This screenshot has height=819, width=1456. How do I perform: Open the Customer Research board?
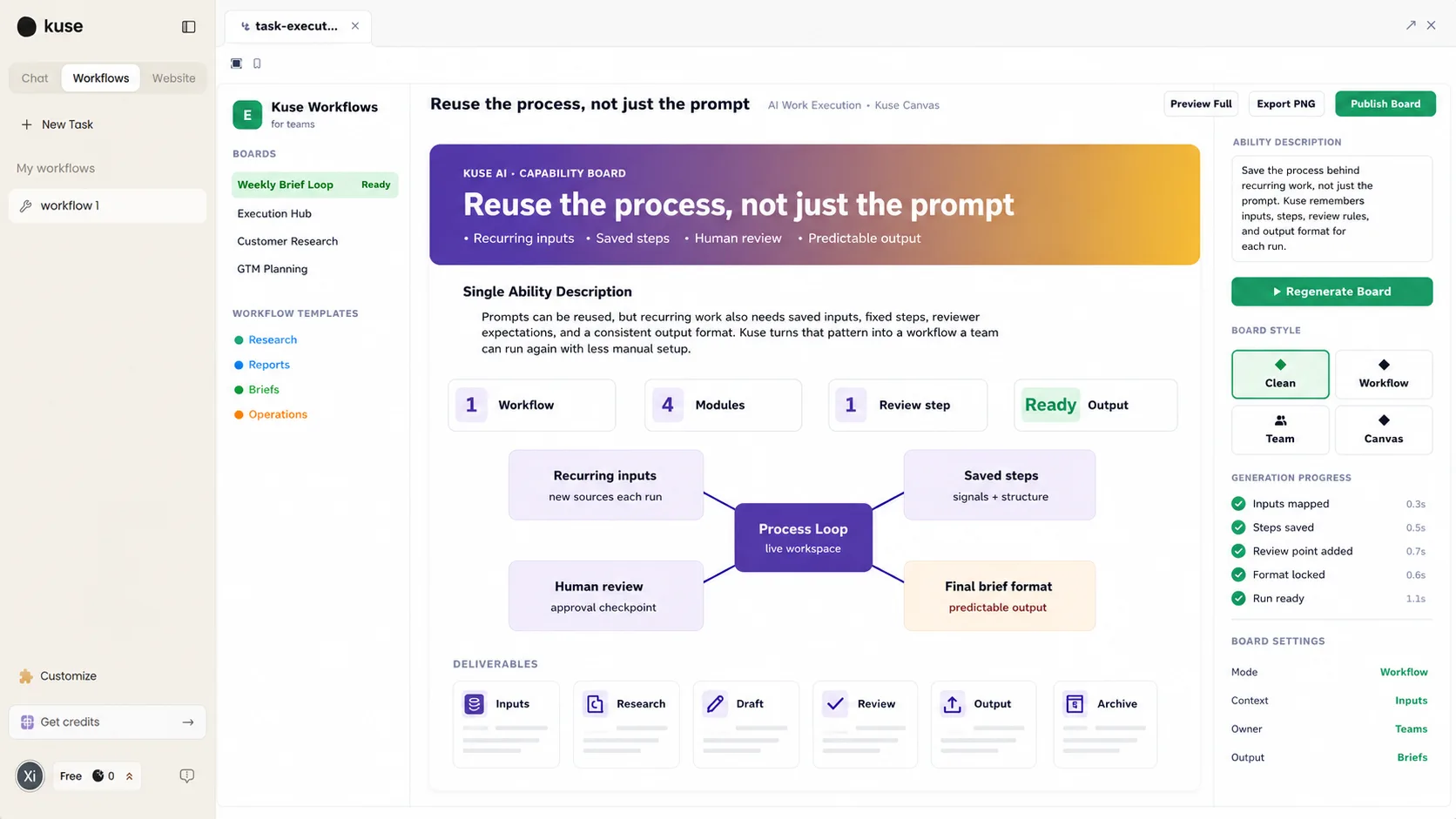pyautogui.click(x=287, y=241)
